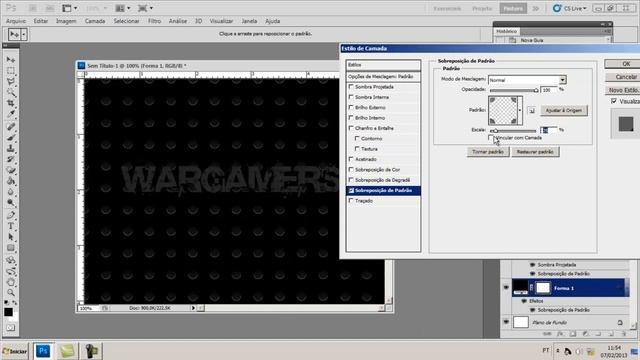The width and height of the screenshot is (640, 360).
Task: Click the Iniciar start button
Action: point(15,351)
